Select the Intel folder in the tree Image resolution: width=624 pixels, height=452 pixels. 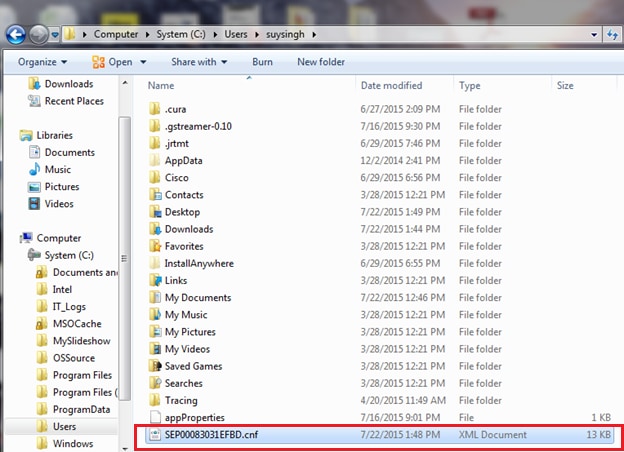tap(54, 289)
